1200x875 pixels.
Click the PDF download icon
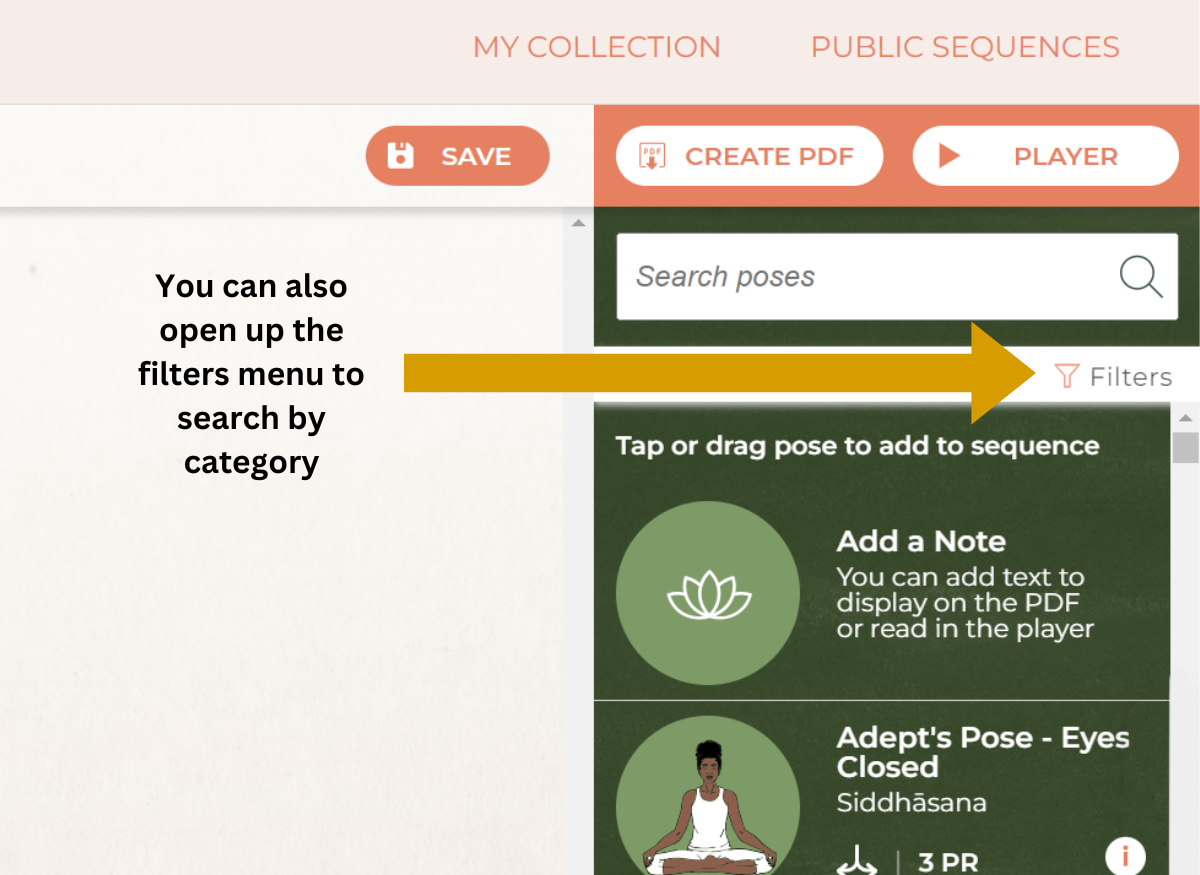pyautogui.click(x=652, y=157)
